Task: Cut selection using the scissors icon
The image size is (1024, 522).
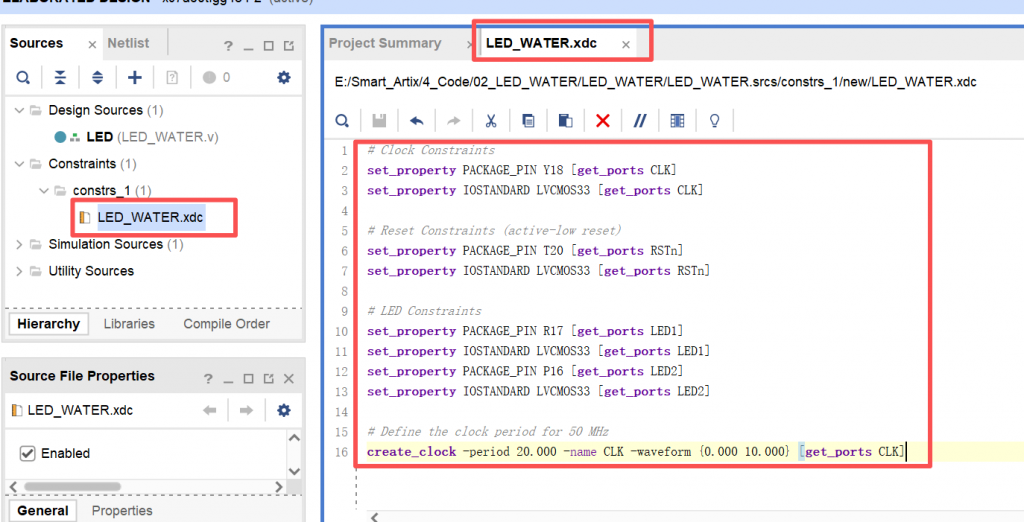Action: (491, 121)
